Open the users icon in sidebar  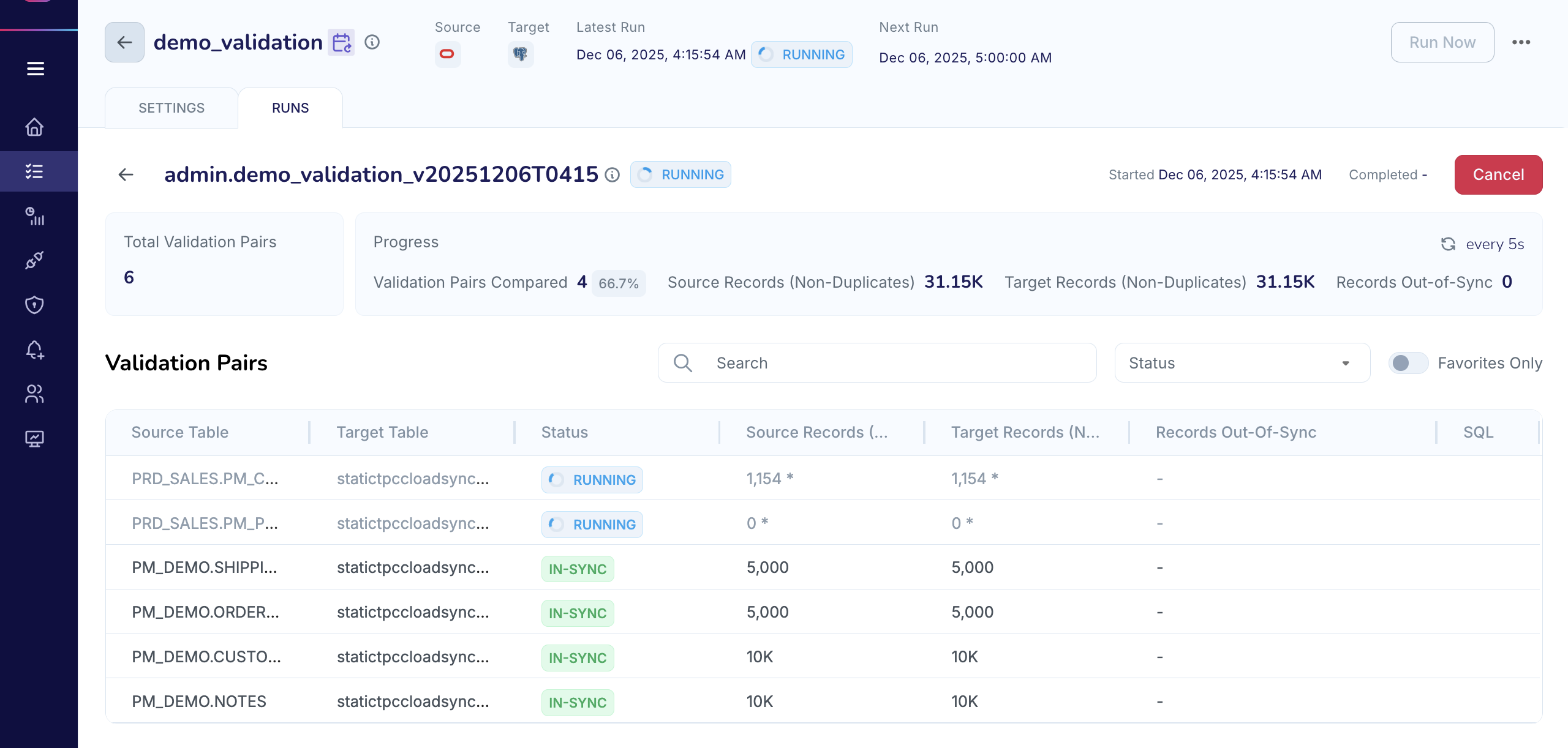[34, 394]
